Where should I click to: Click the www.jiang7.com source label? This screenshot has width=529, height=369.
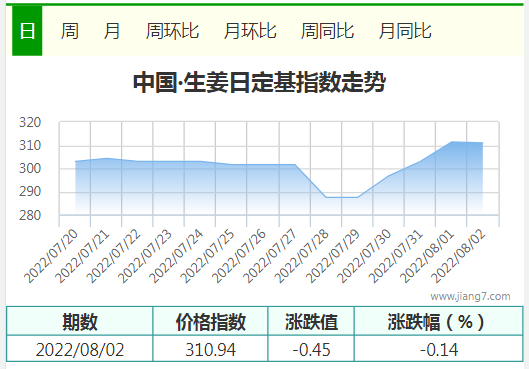point(470,296)
